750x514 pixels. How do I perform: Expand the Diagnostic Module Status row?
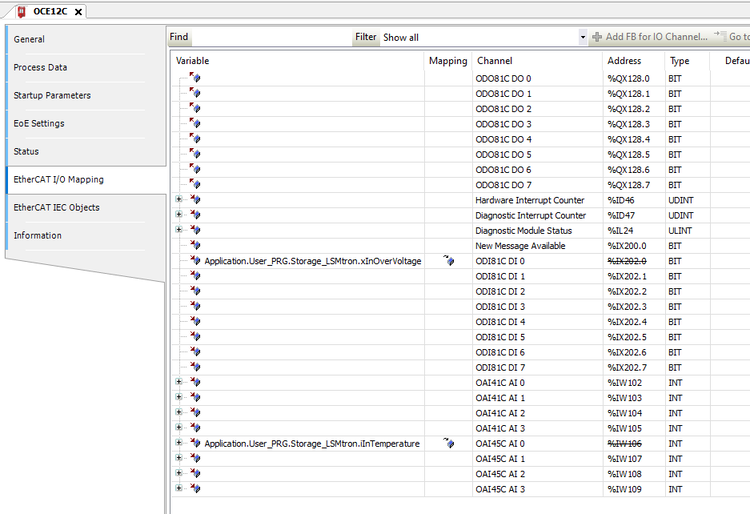pyautogui.click(x=179, y=231)
